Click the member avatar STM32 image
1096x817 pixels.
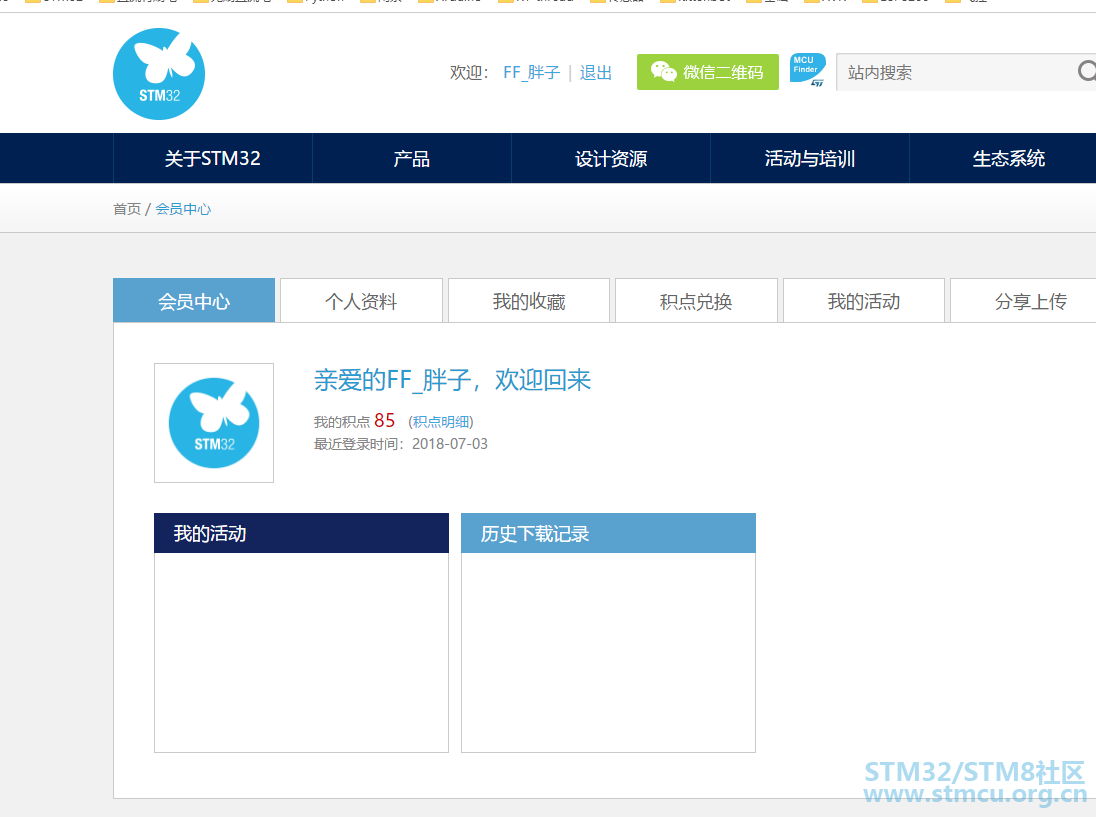coord(214,423)
